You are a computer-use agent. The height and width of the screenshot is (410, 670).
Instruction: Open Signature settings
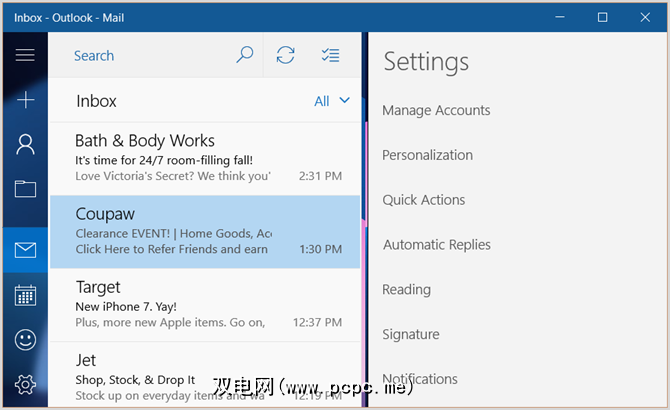[x=410, y=335]
